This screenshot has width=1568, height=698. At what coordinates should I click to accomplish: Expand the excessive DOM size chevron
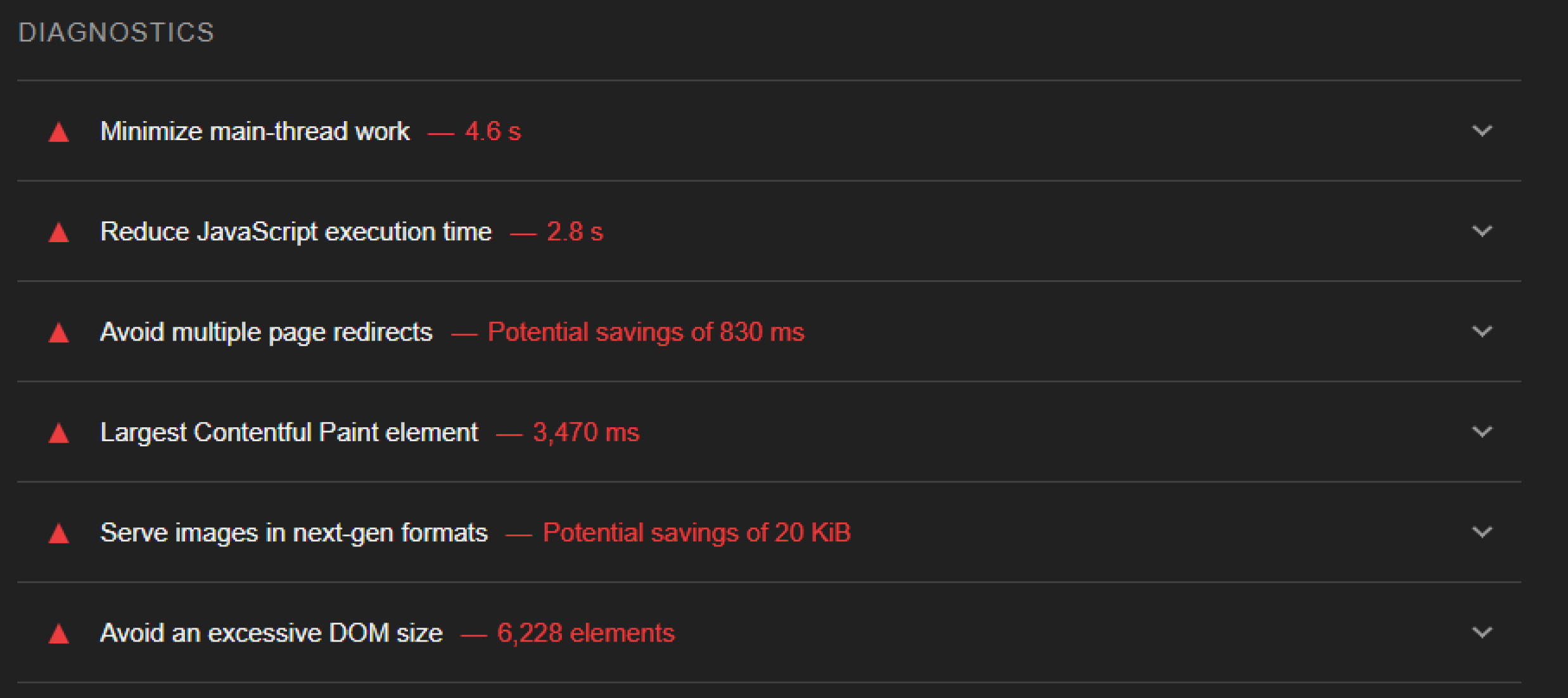[x=1482, y=633]
